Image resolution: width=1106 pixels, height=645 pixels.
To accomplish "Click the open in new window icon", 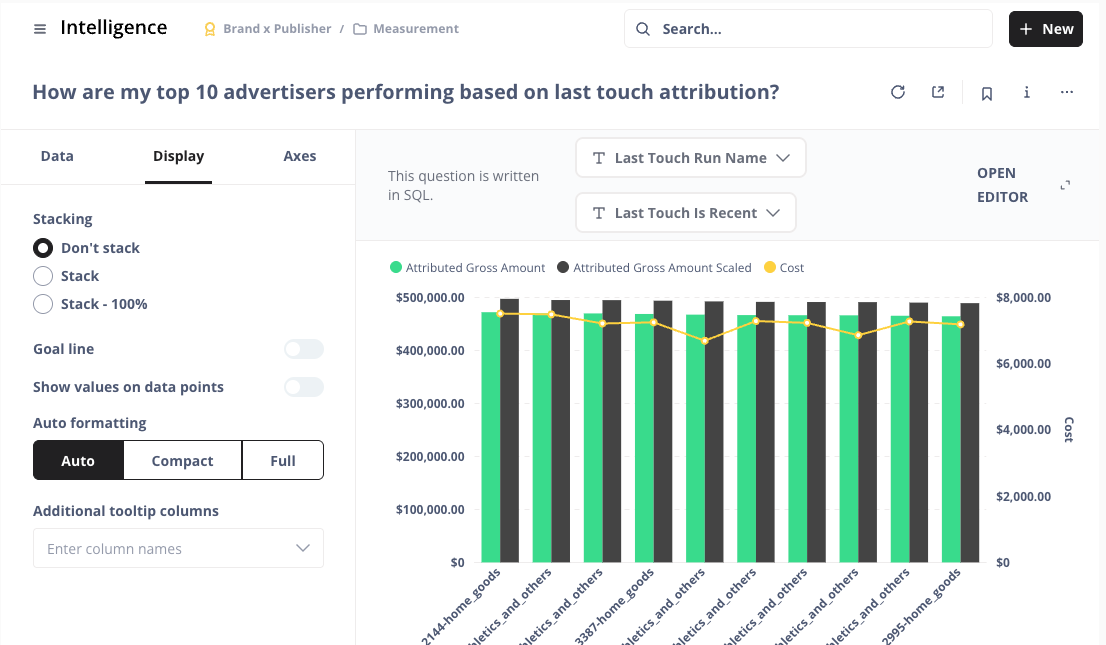I will 938,93.
